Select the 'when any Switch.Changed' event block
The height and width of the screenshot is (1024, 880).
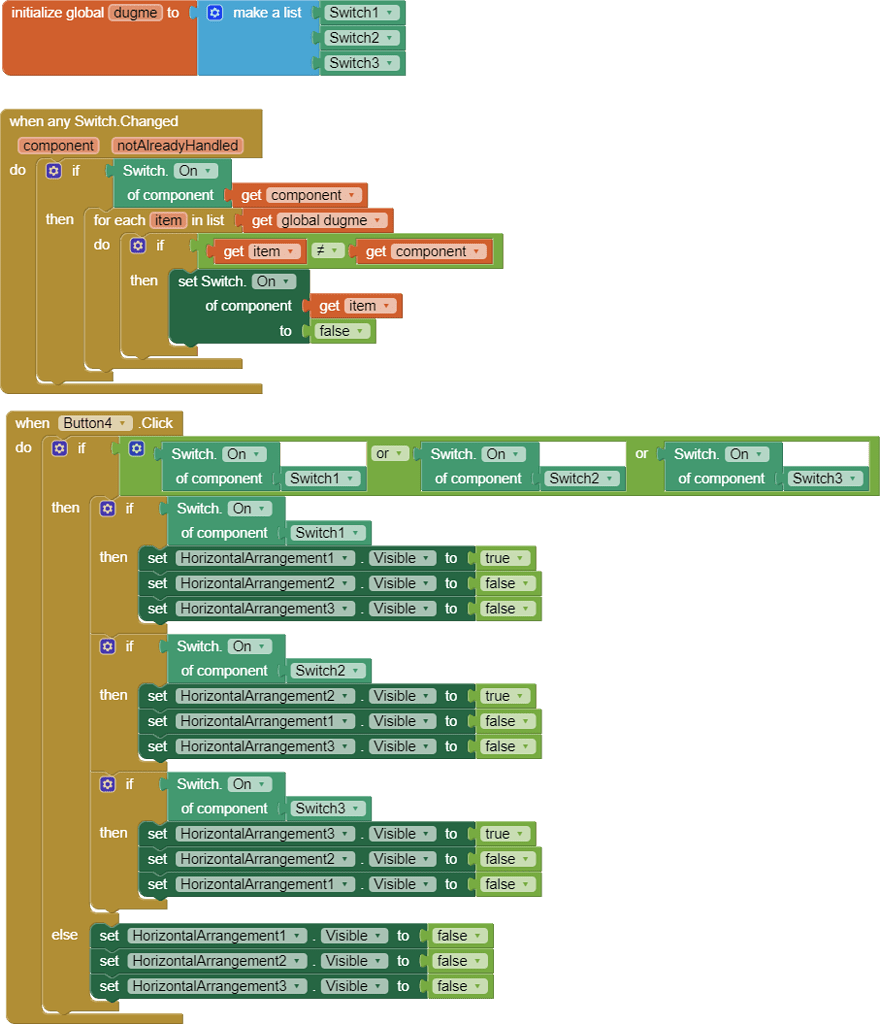tap(93, 122)
